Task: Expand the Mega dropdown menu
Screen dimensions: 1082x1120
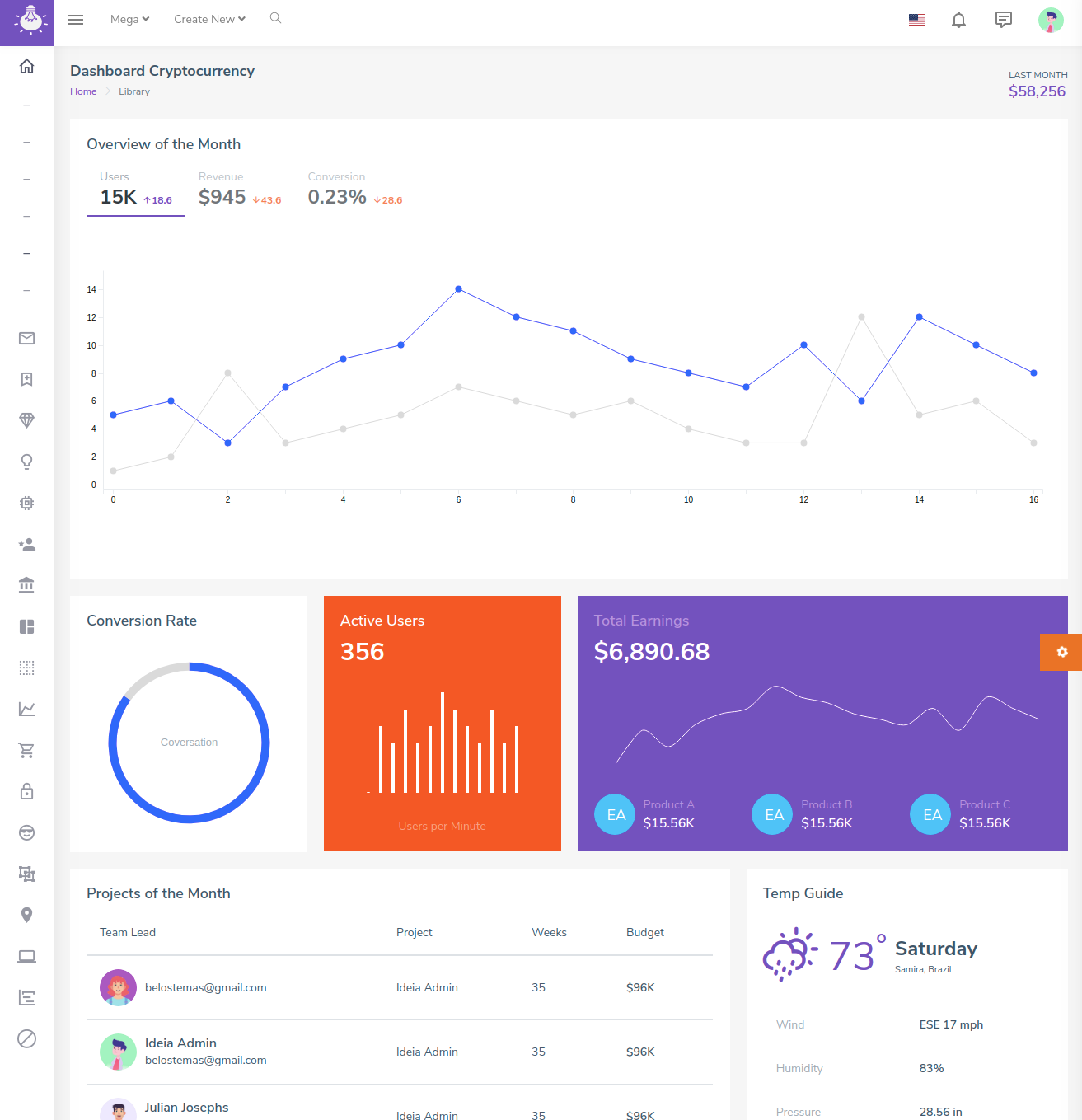Action: (x=129, y=19)
